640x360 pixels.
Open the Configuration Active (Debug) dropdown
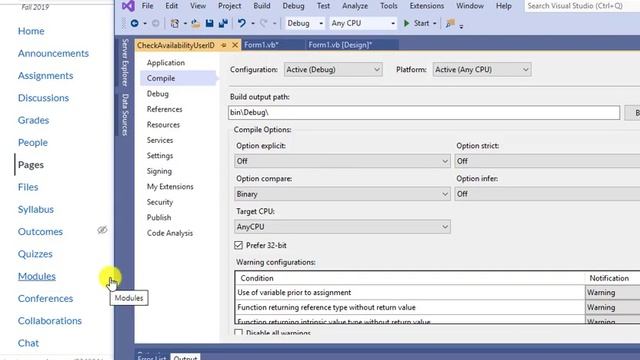point(333,70)
